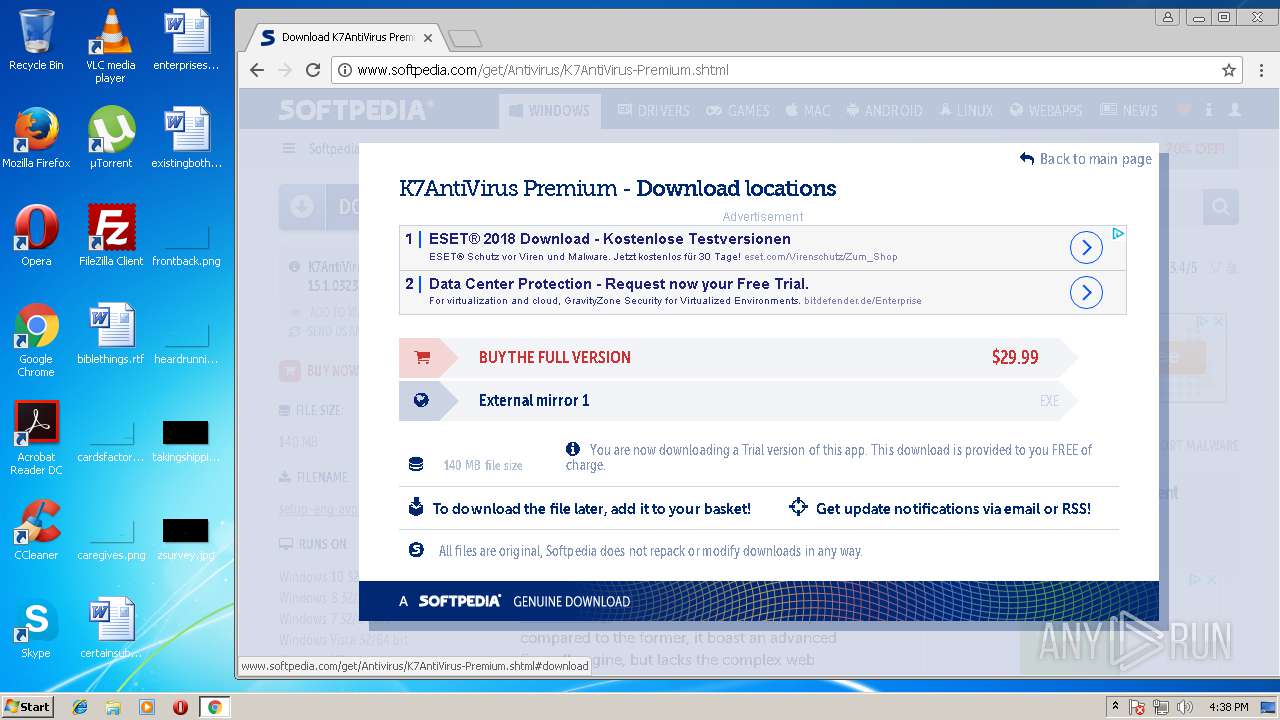Image resolution: width=1280 pixels, height=720 pixels.
Task: Click the globe icon next to External mirror 1
Action: (x=421, y=400)
